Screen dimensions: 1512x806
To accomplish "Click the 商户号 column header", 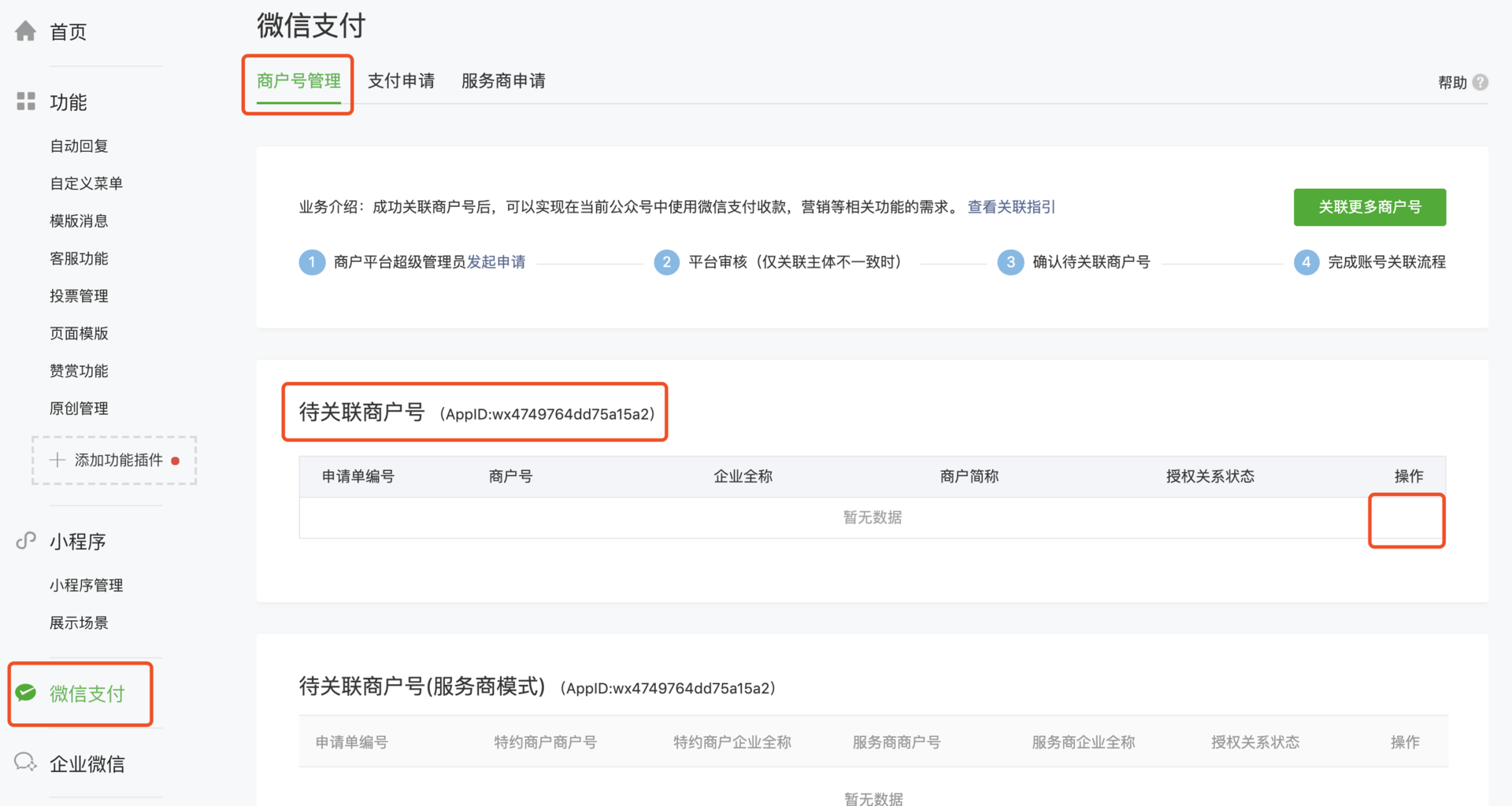I will [x=510, y=476].
